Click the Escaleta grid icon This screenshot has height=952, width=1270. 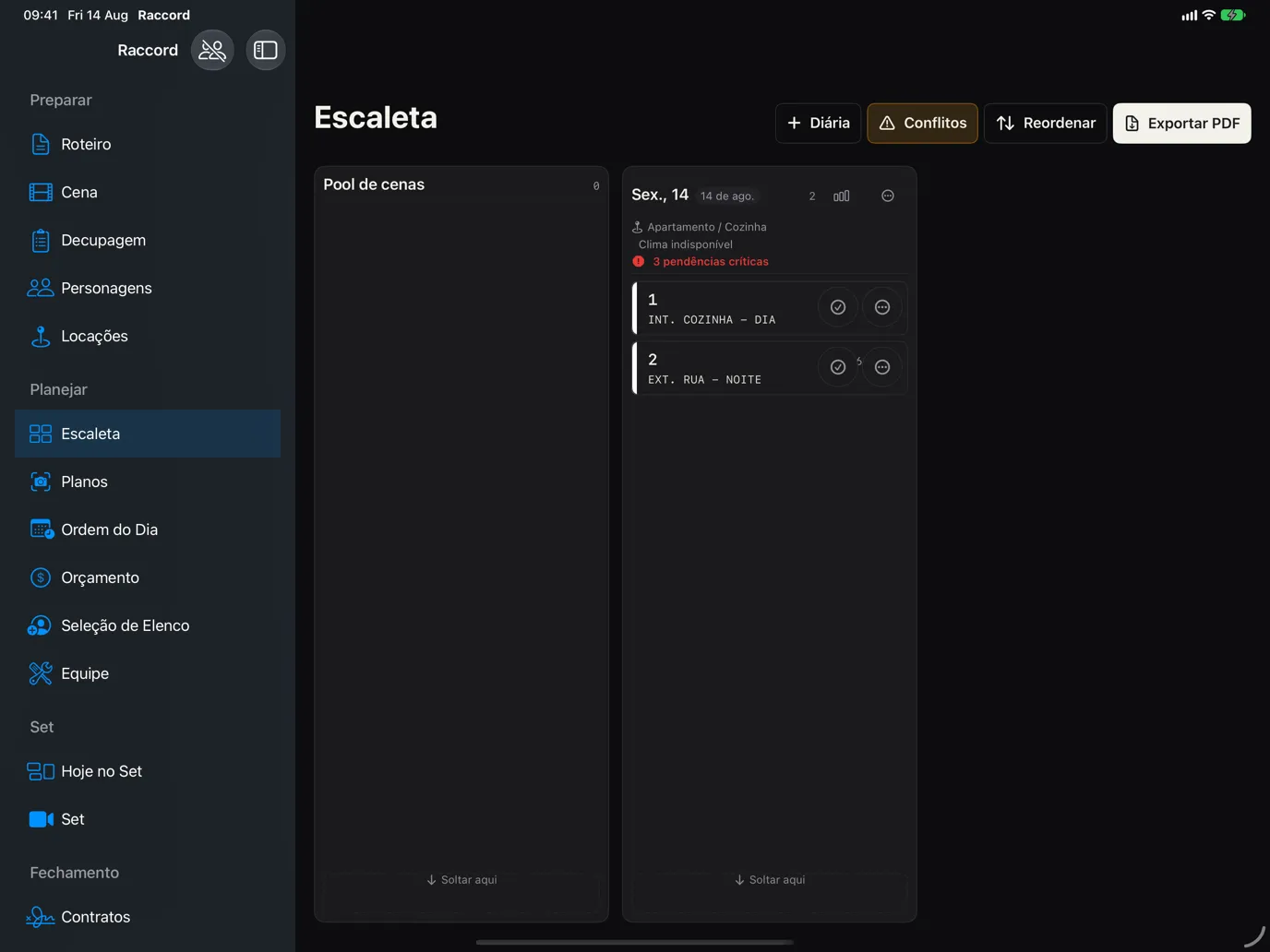pos(41,434)
